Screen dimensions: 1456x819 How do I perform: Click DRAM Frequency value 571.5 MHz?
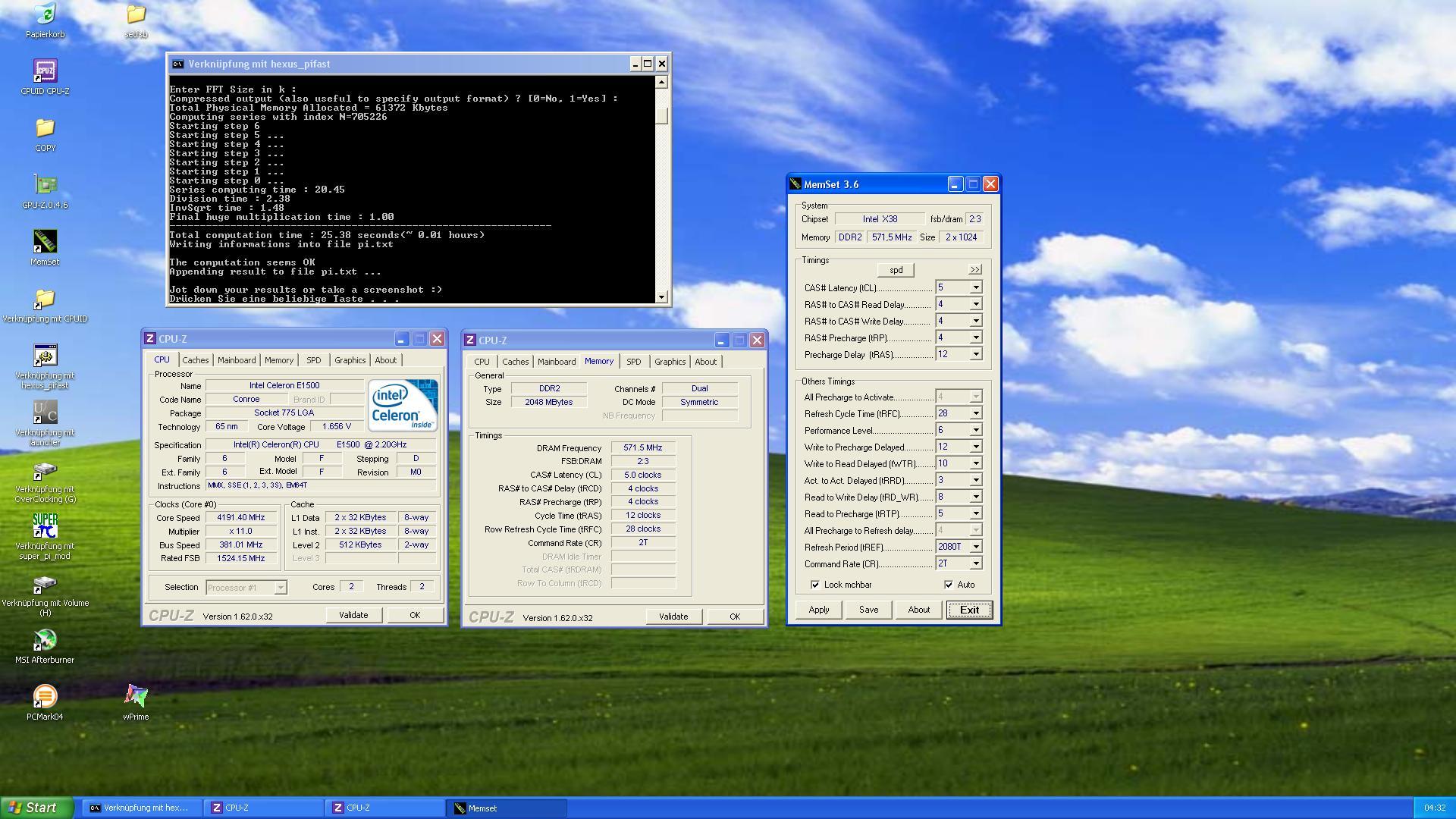coord(643,448)
